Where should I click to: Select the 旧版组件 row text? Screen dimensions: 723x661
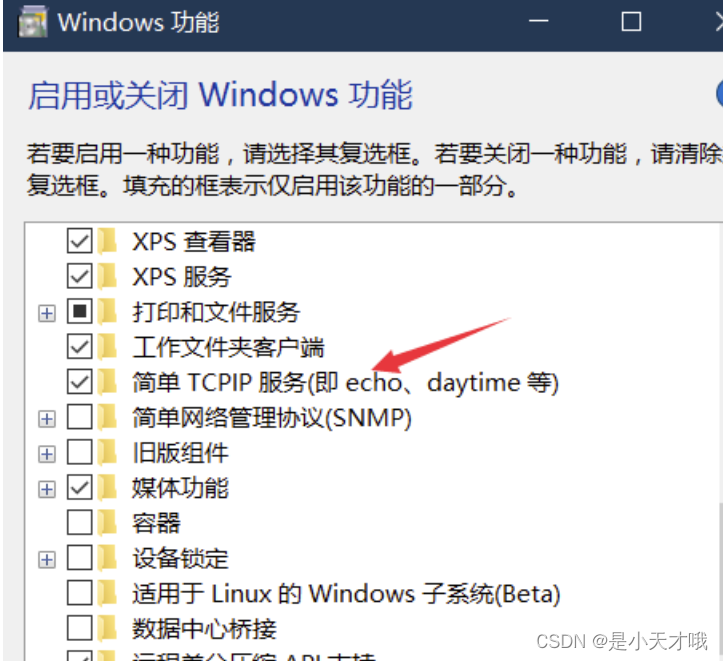[x=180, y=453]
